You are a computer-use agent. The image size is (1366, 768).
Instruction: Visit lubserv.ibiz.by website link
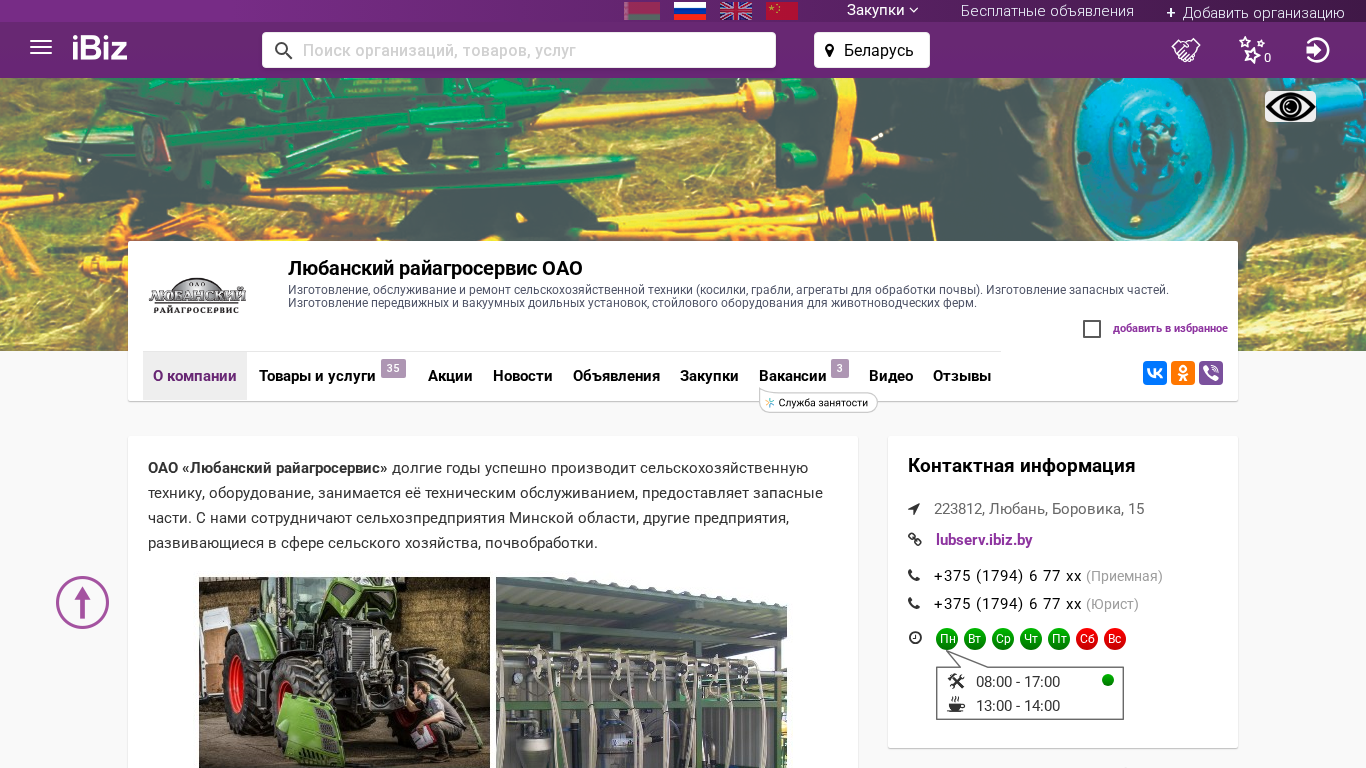[984, 540]
